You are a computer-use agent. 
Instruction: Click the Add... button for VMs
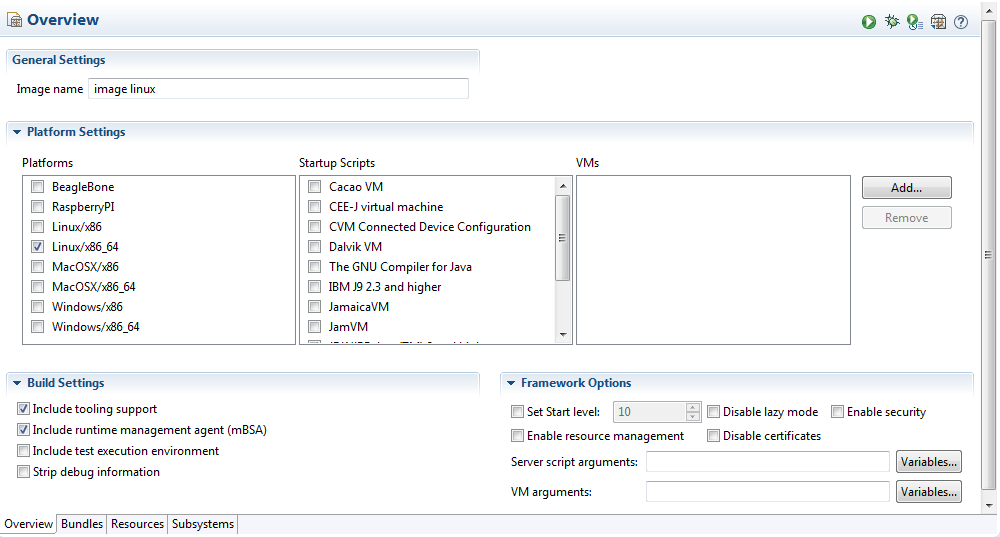(906, 188)
